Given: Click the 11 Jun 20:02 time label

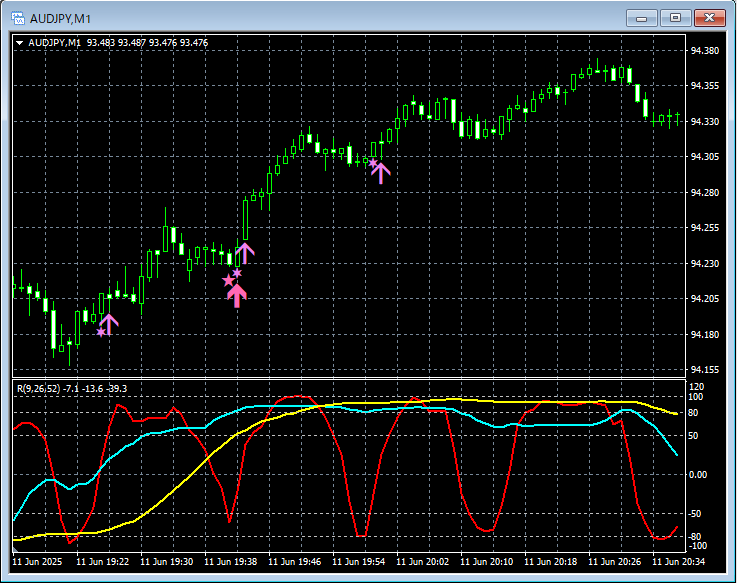Looking at the screenshot, I should (x=423, y=562).
